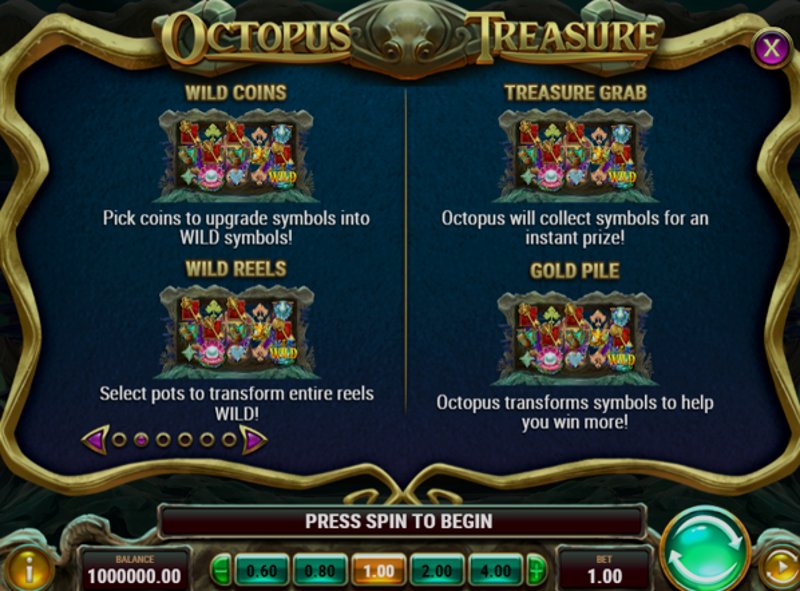This screenshot has height=591, width=800.
Task: Set the bet to 4.00
Action: pyautogui.click(x=496, y=570)
